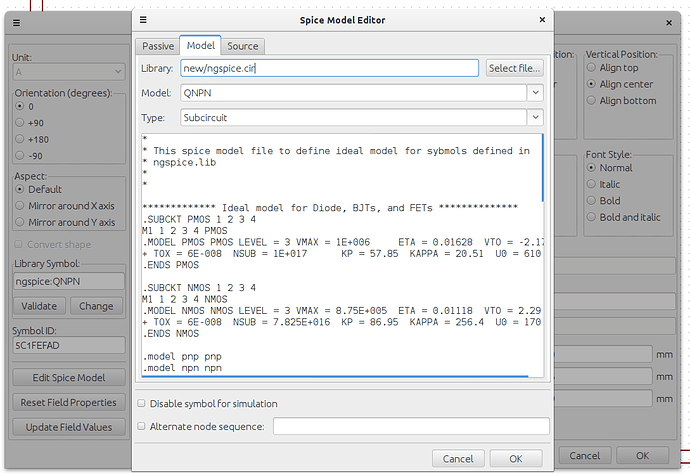Screen dimensions: 690x474
Task: Select Align bottom vertical position
Action: click(x=591, y=100)
